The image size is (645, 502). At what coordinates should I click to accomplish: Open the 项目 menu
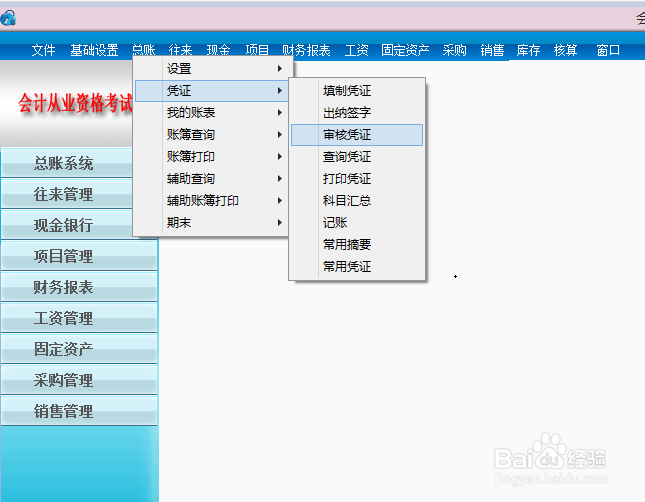point(257,51)
